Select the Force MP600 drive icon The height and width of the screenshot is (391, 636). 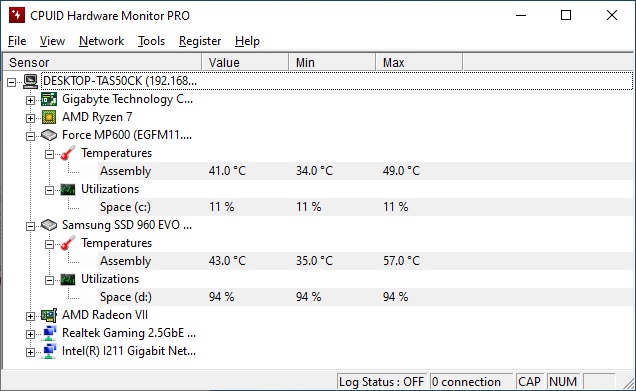pyautogui.click(x=49, y=135)
